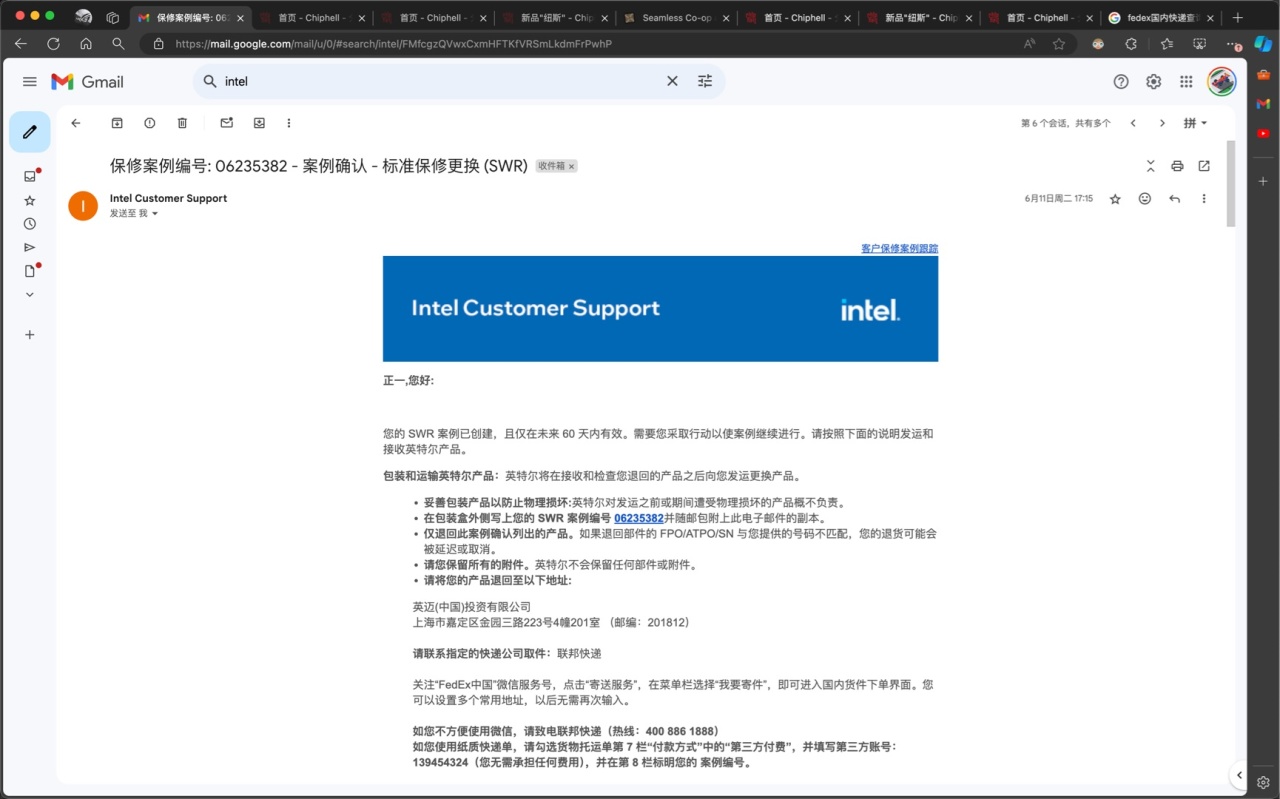Click the Gmail logo
This screenshot has width=1280, height=799.
tap(87, 82)
